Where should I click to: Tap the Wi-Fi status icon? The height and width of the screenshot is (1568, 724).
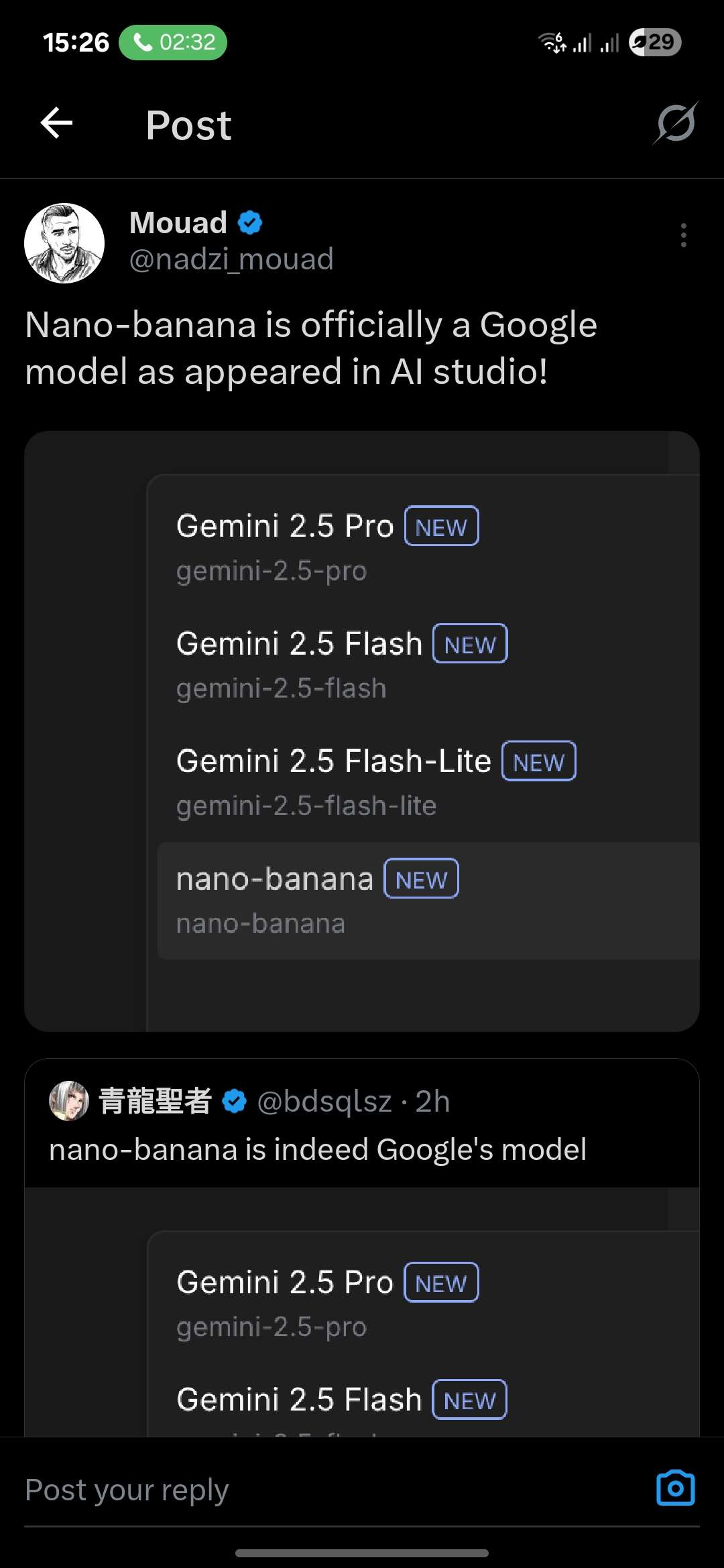pyautogui.click(x=552, y=42)
